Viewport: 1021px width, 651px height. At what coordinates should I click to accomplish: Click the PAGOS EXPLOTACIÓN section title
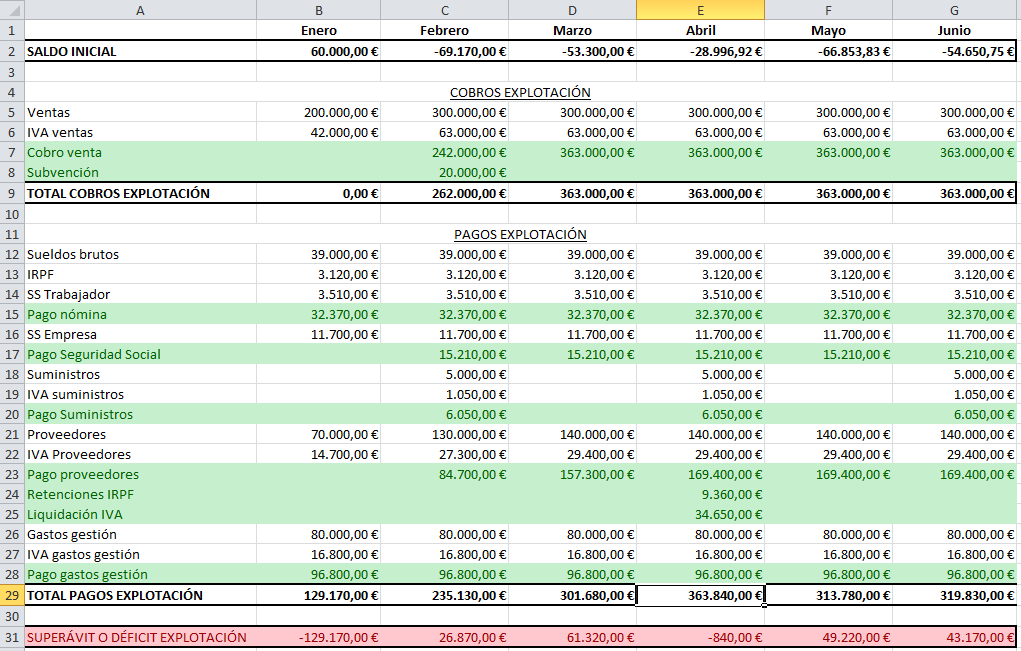point(520,234)
